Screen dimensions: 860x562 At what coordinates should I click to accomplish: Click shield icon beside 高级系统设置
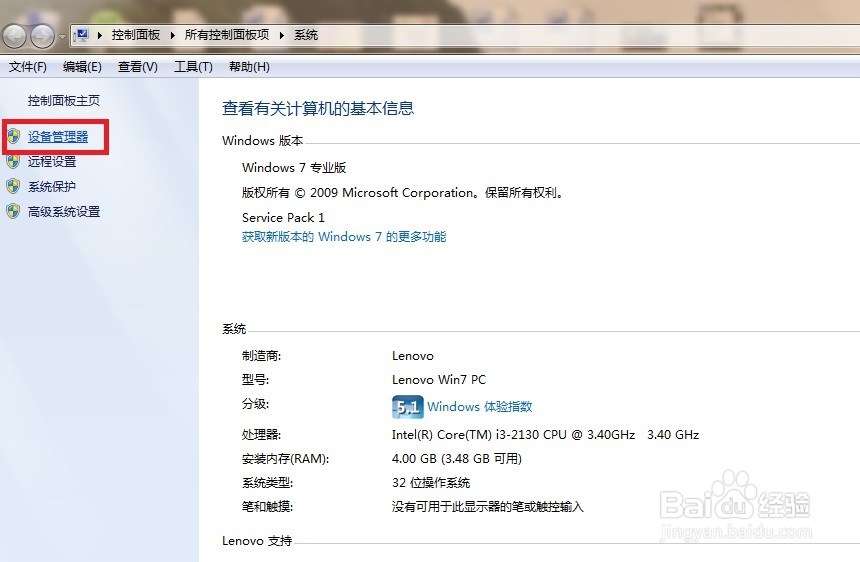click(x=14, y=211)
